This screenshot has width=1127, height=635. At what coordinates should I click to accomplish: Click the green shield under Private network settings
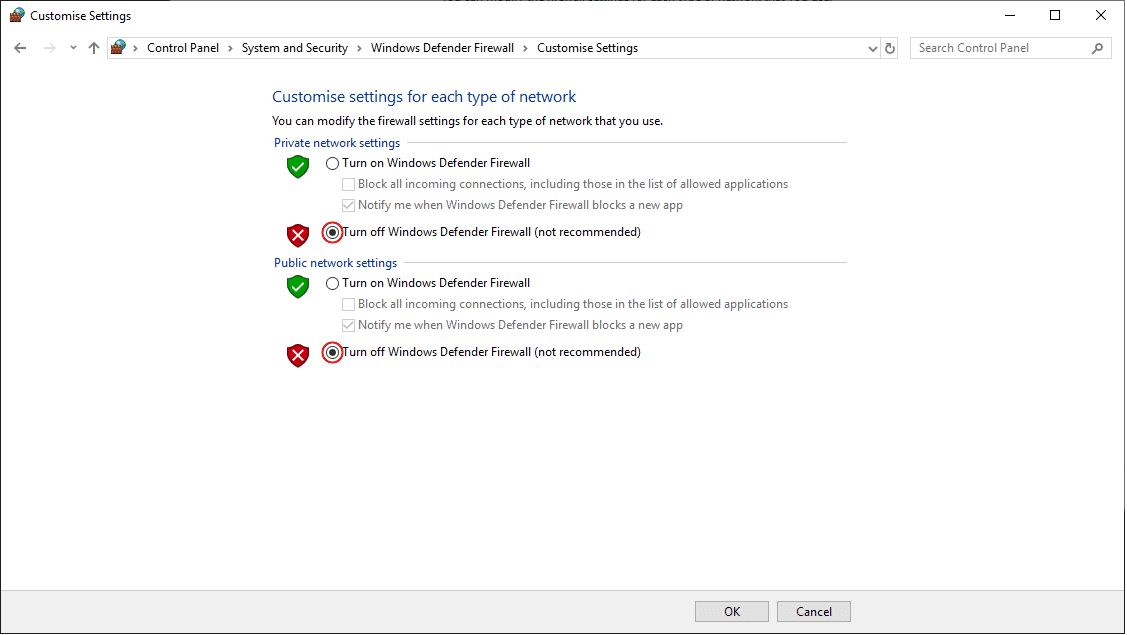point(298,166)
